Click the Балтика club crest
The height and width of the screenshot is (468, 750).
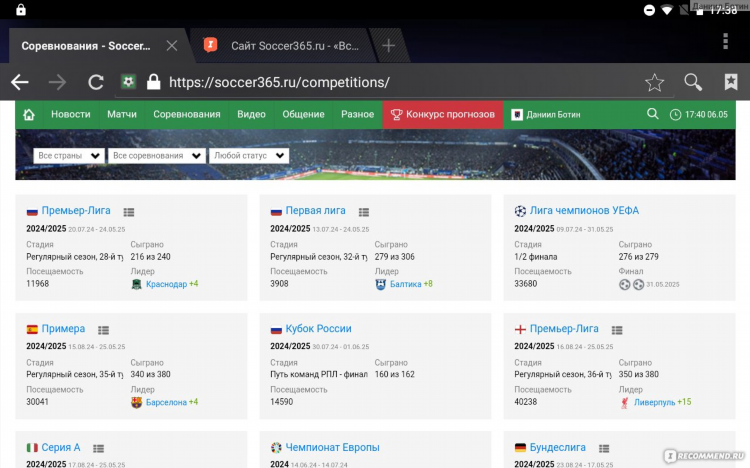point(380,284)
